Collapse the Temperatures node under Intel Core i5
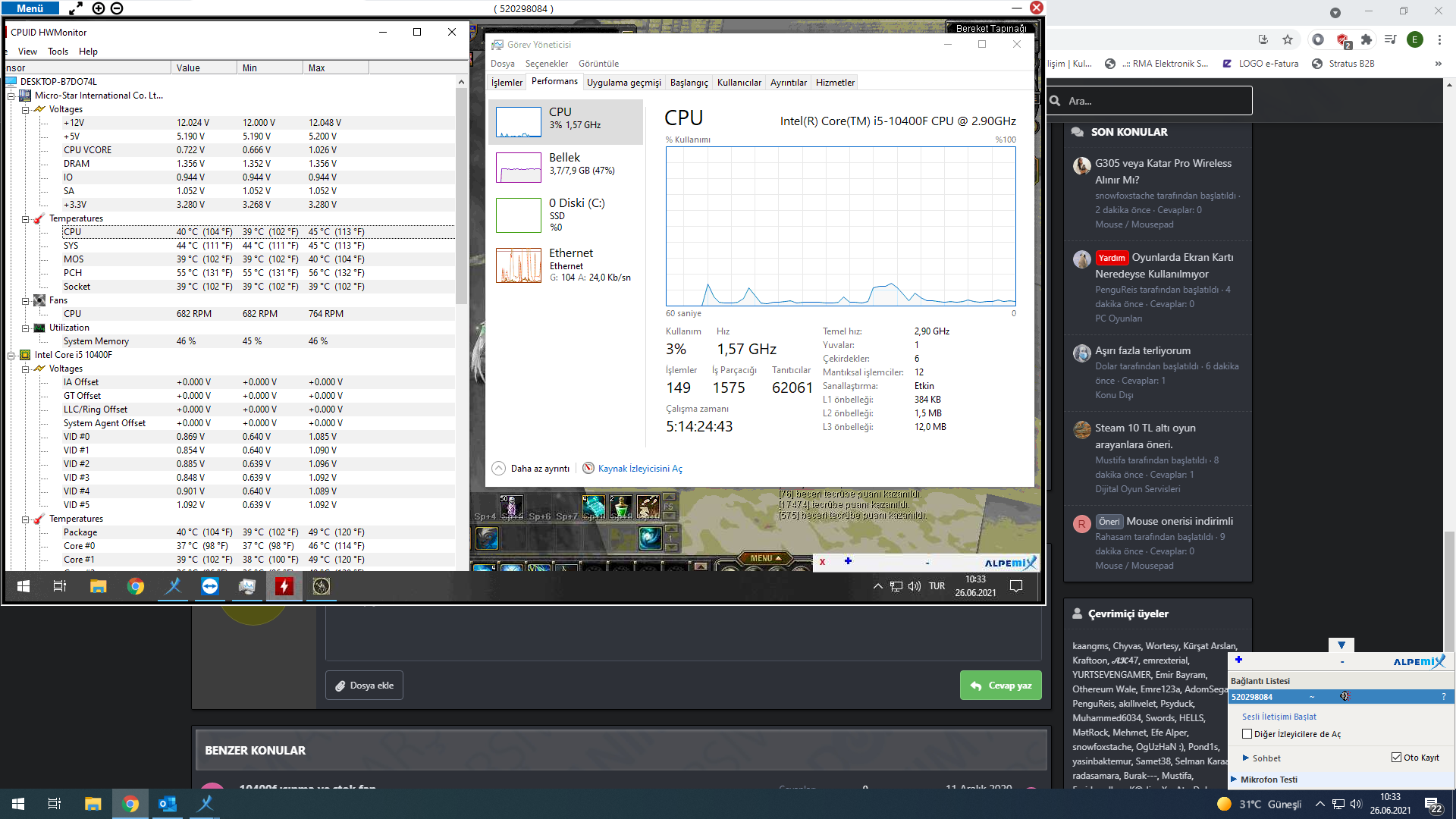The height and width of the screenshot is (819, 1456). 25,519
